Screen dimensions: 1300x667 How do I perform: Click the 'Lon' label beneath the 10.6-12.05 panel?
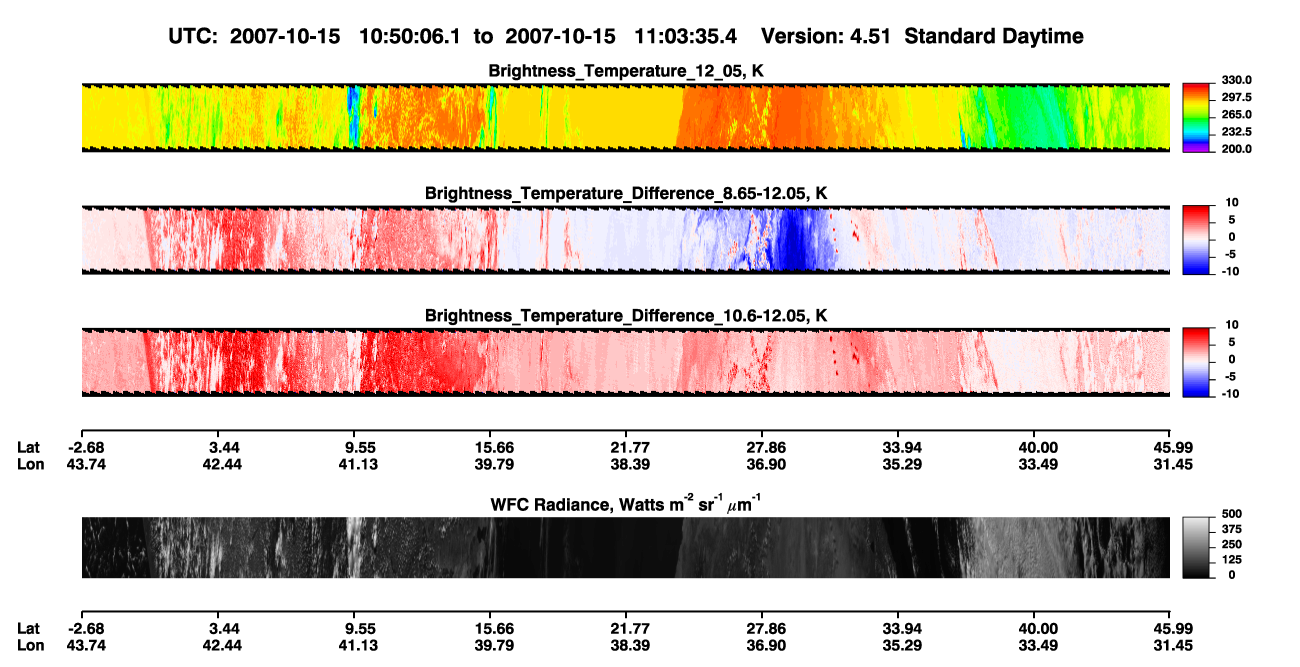pyautogui.click(x=29, y=464)
